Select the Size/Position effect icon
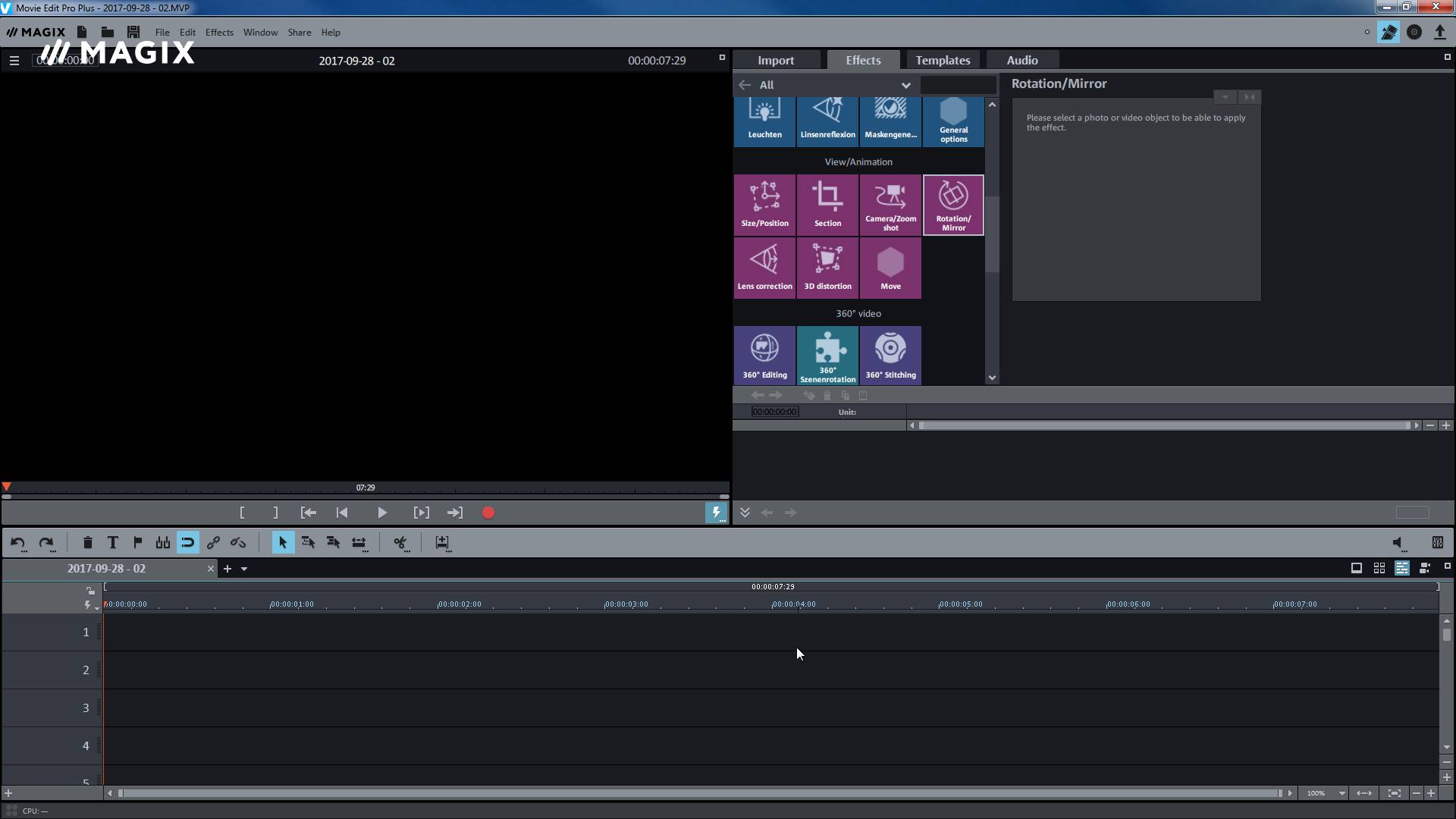Screen dimensions: 1456x819 [764, 203]
